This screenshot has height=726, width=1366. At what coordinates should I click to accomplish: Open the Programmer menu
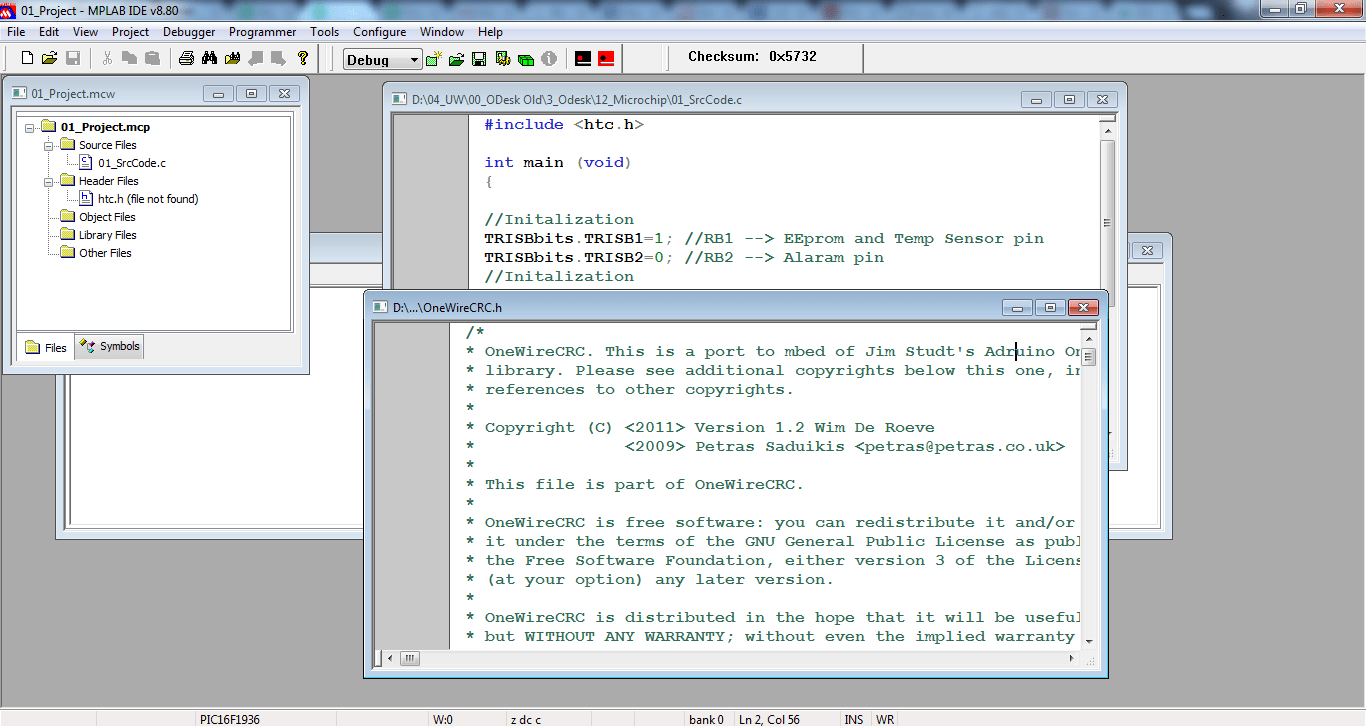click(x=262, y=32)
